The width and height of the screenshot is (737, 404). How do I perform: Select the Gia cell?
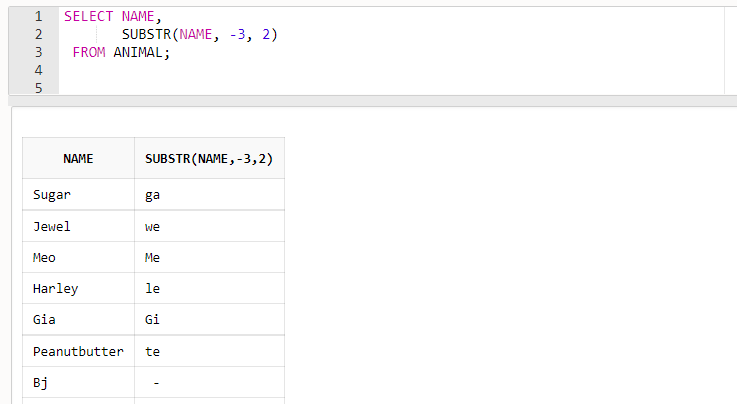pyautogui.click(x=78, y=319)
